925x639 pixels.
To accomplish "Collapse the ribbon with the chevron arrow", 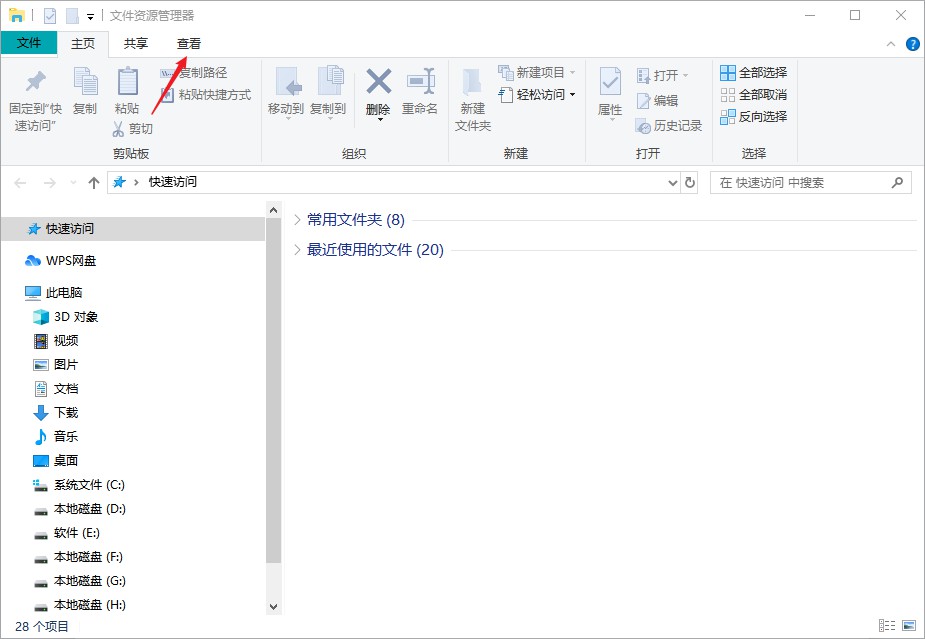I will [888, 43].
